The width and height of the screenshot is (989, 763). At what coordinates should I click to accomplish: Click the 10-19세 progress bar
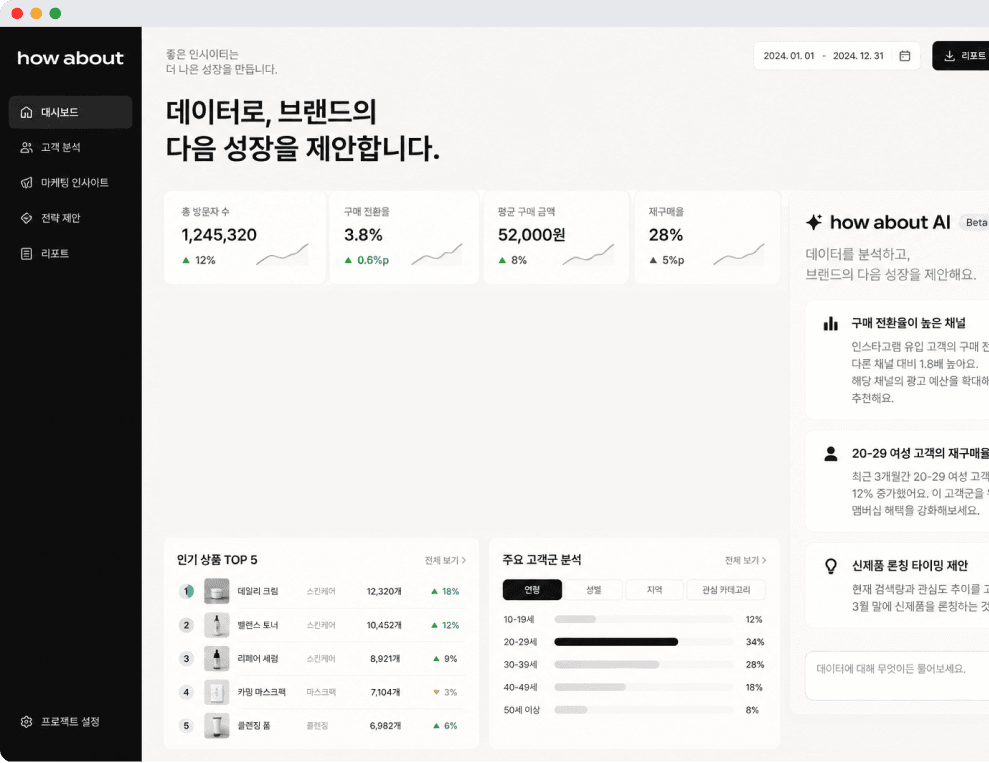coord(643,619)
